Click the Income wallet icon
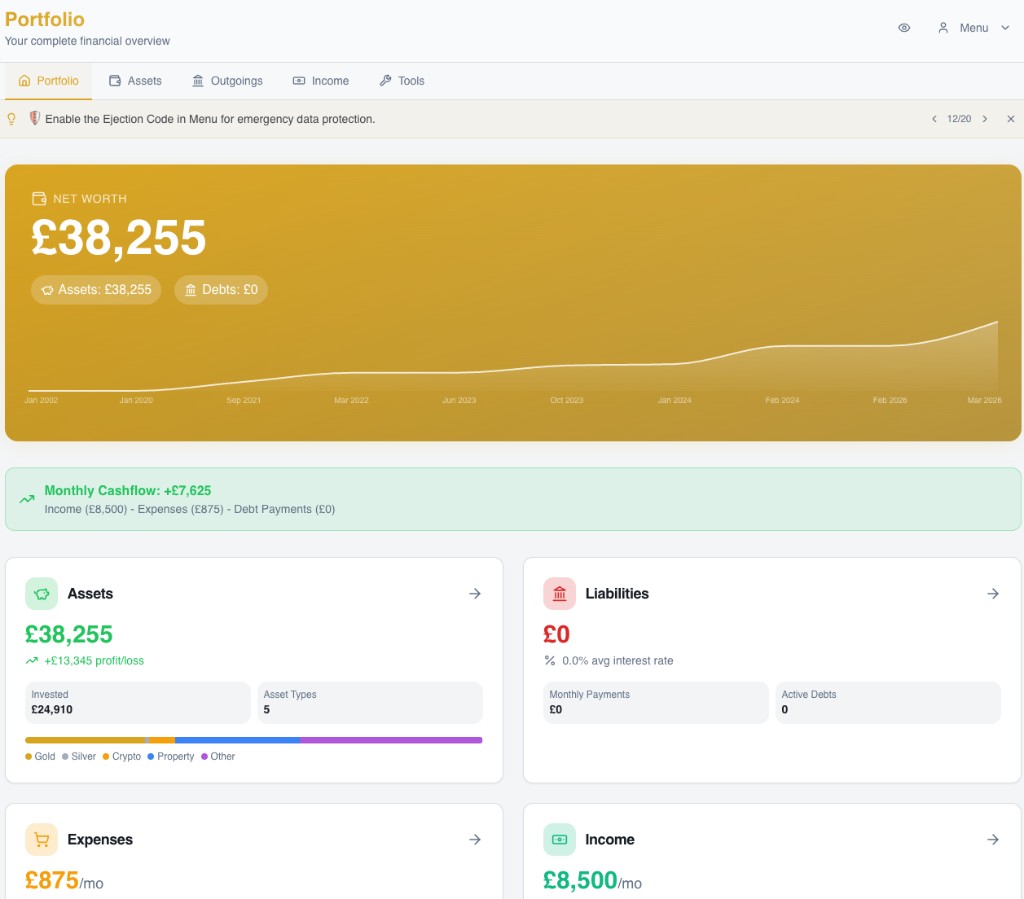1024x899 pixels. [x=559, y=839]
